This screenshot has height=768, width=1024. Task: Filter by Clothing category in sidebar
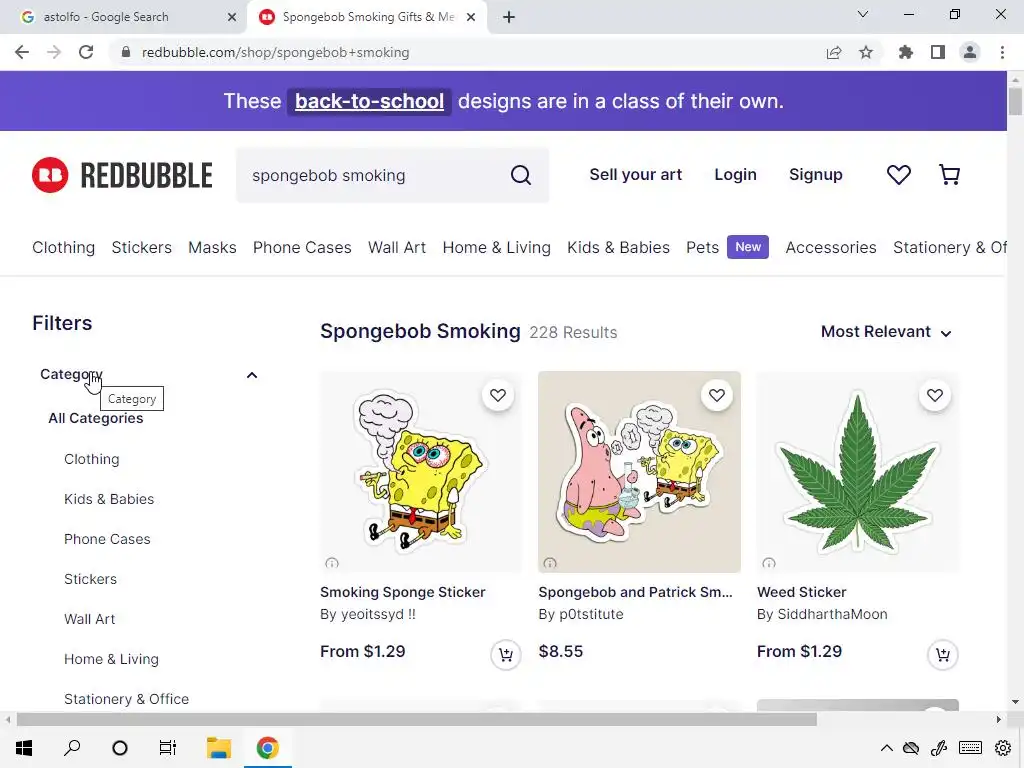point(91,459)
